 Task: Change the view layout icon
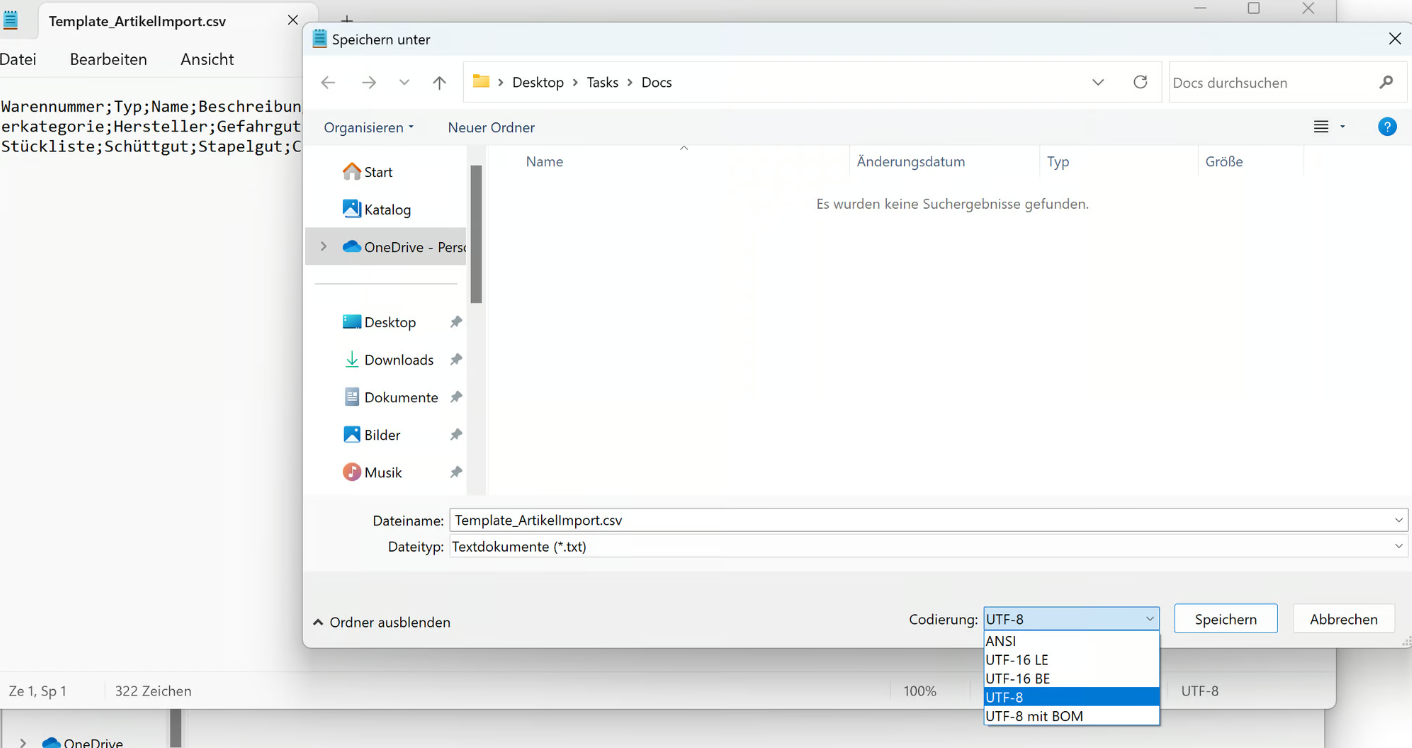[x=1322, y=127]
